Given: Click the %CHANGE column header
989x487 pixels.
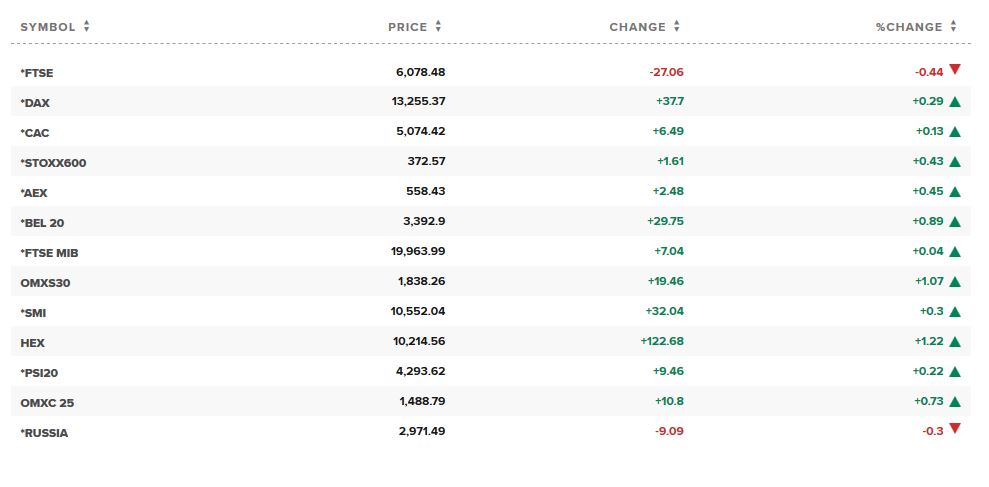Looking at the screenshot, I should (x=909, y=27).
